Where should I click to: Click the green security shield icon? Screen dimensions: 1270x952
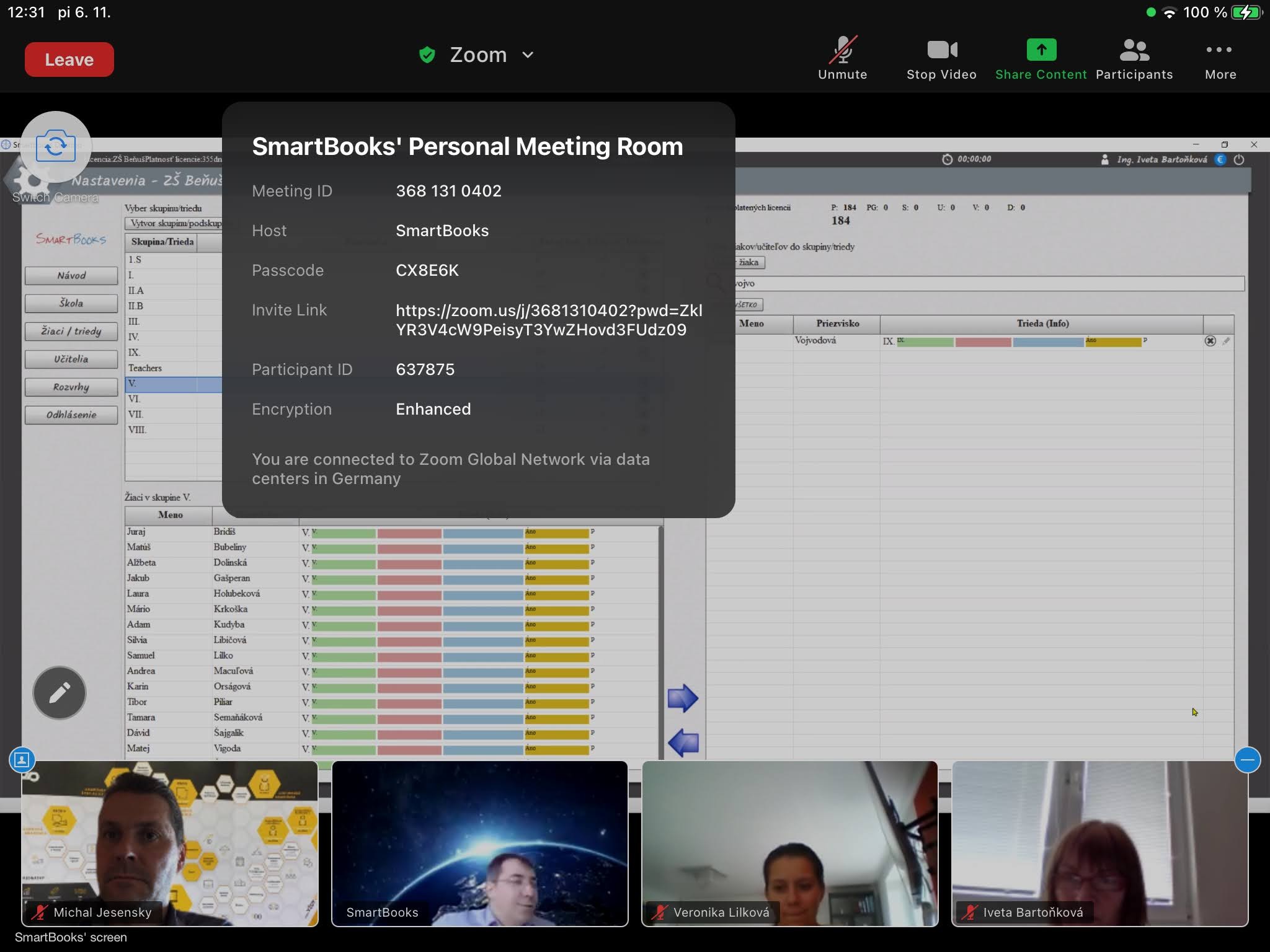427,55
